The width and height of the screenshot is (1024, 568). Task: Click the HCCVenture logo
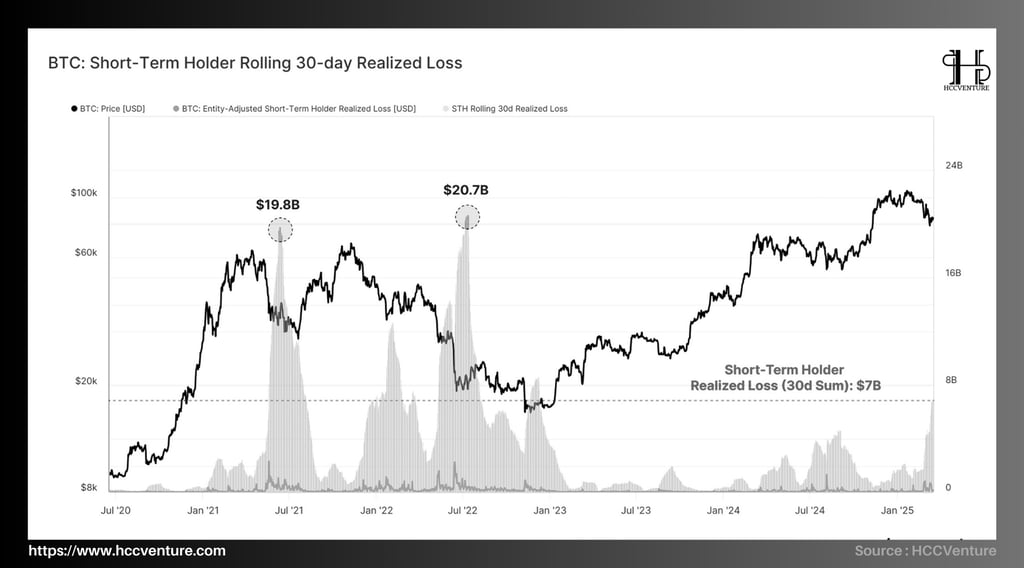[966, 70]
